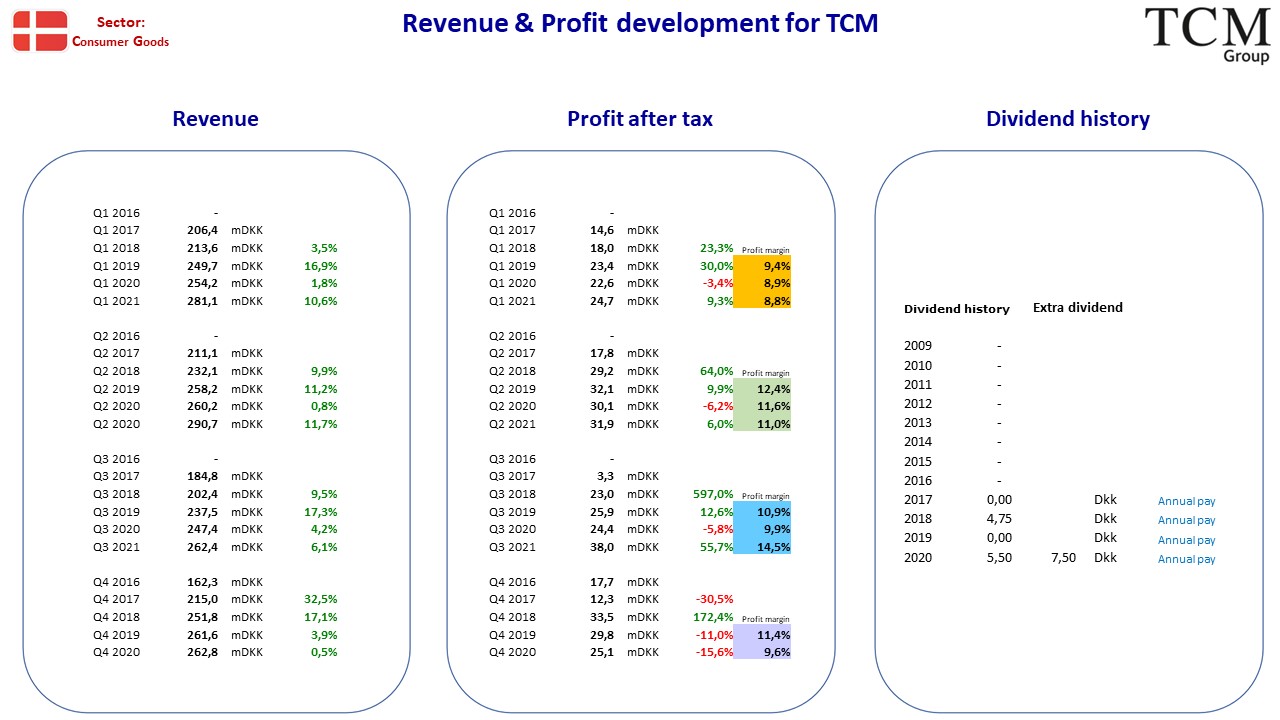Click the main slide title text
Image resolution: width=1280 pixels, height=720 pixels.
(640, 23)
